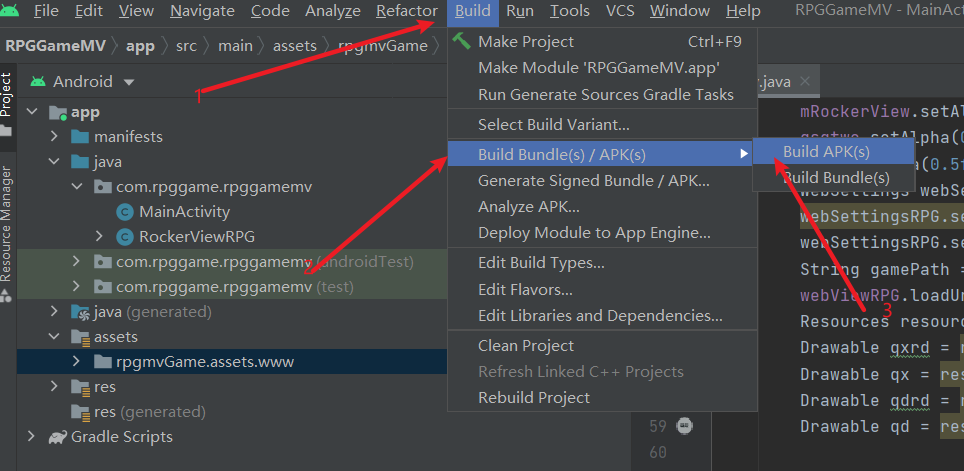964x471 pixels.
Task: Click the rpgmvGame breadcrumb
Action: [382, 46]
